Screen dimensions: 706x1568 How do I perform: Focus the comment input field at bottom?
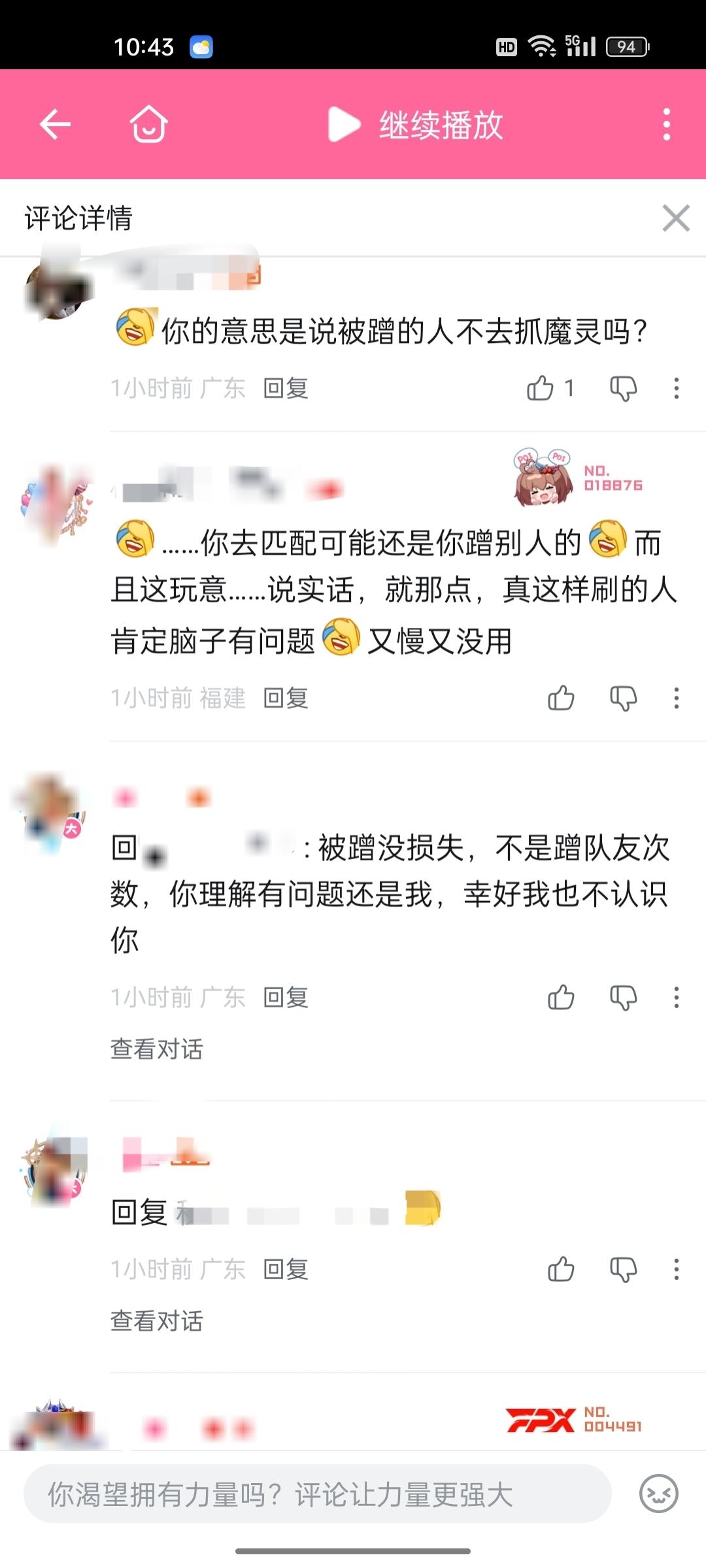[x=318, y=1494]
